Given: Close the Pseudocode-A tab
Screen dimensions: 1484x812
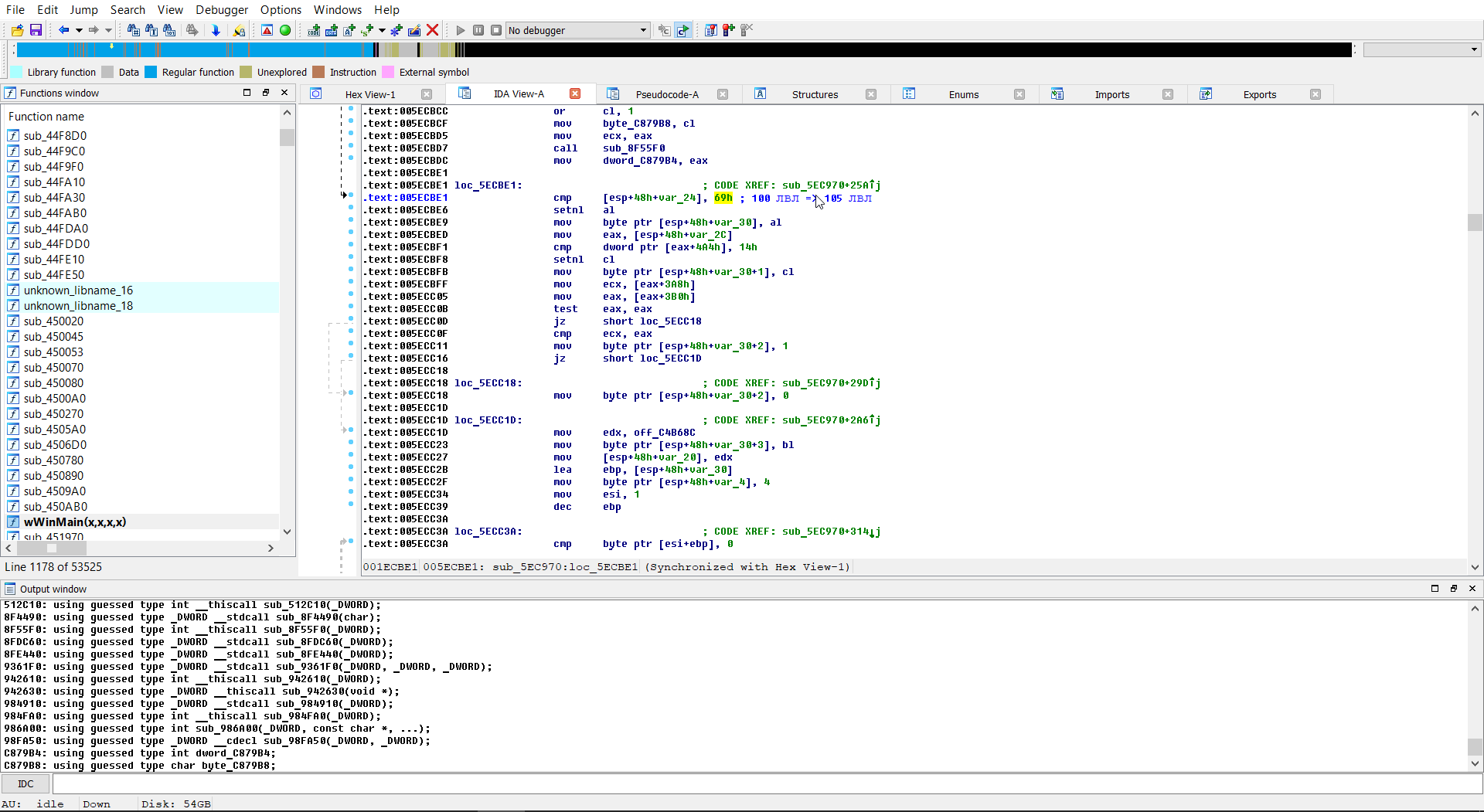Looking at the screenshot, I should 723,94.
